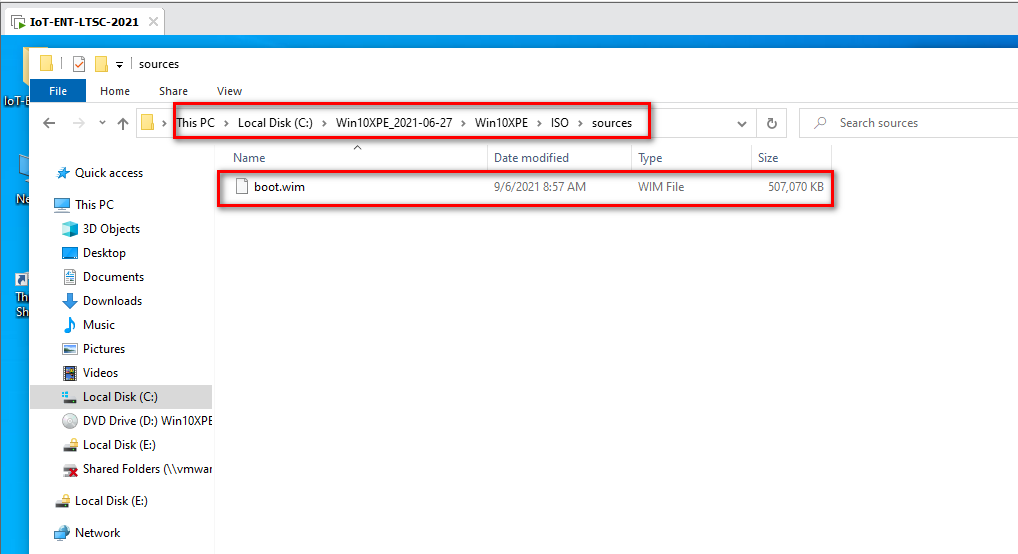Expand the chevron after ISO in address bar

580,123
